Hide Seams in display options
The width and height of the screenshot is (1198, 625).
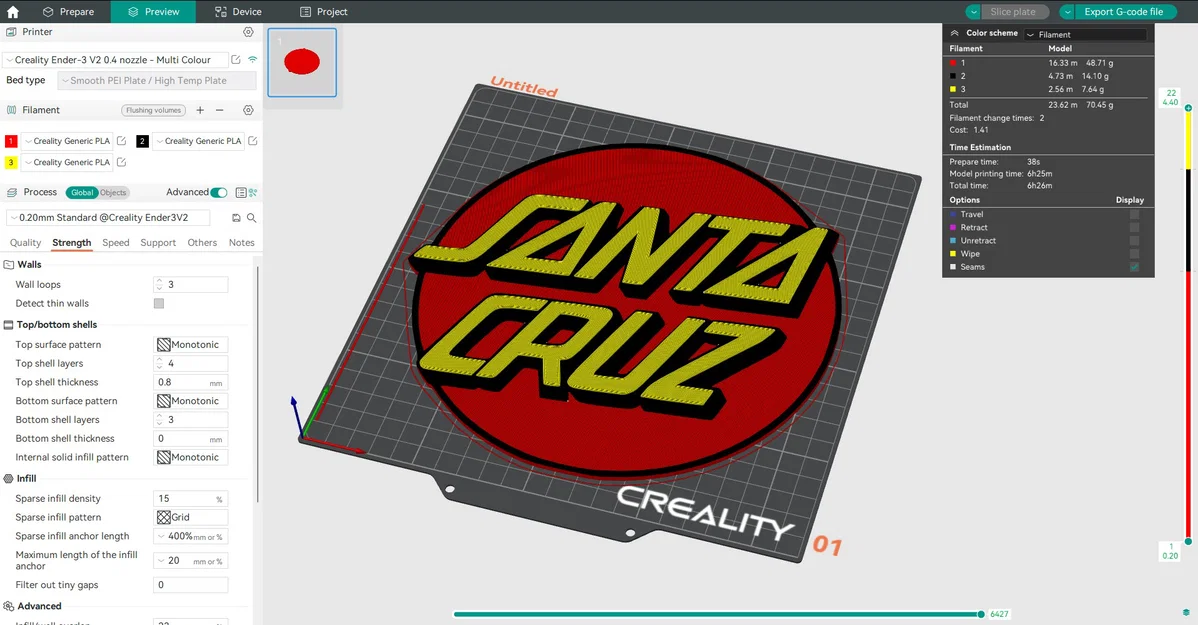click(1135, 267)
